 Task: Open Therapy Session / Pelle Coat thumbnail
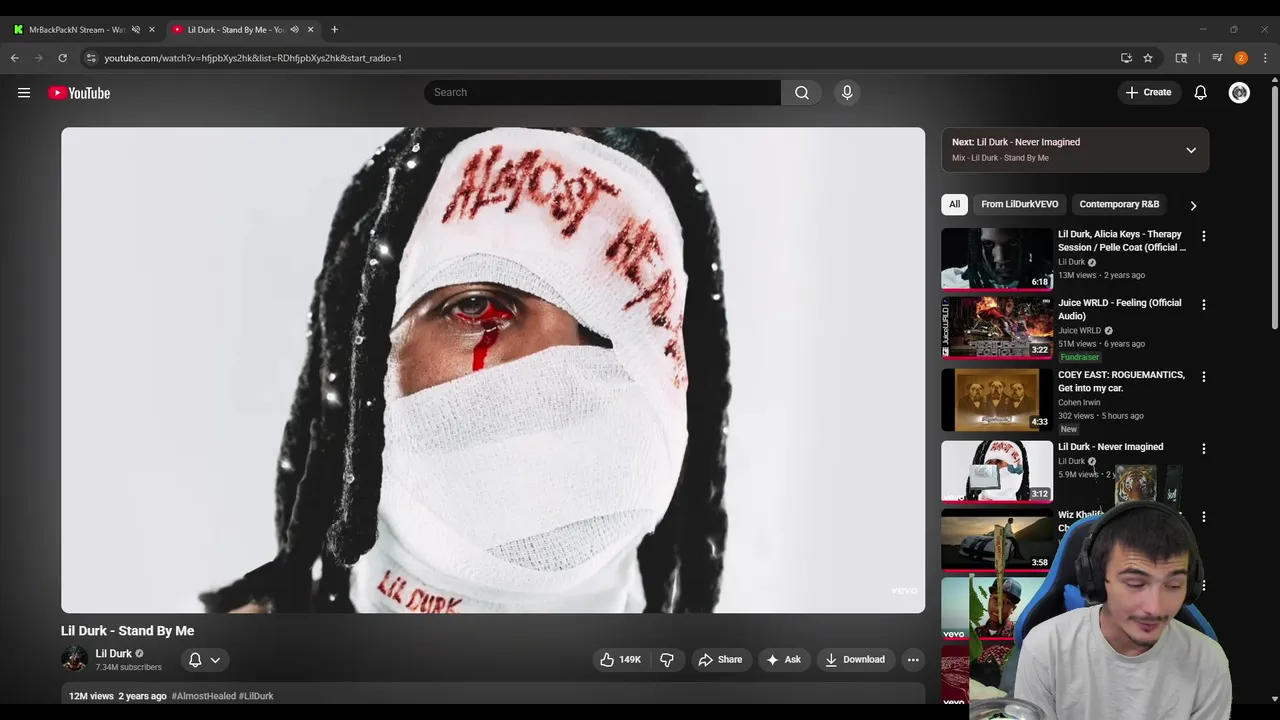997,259
